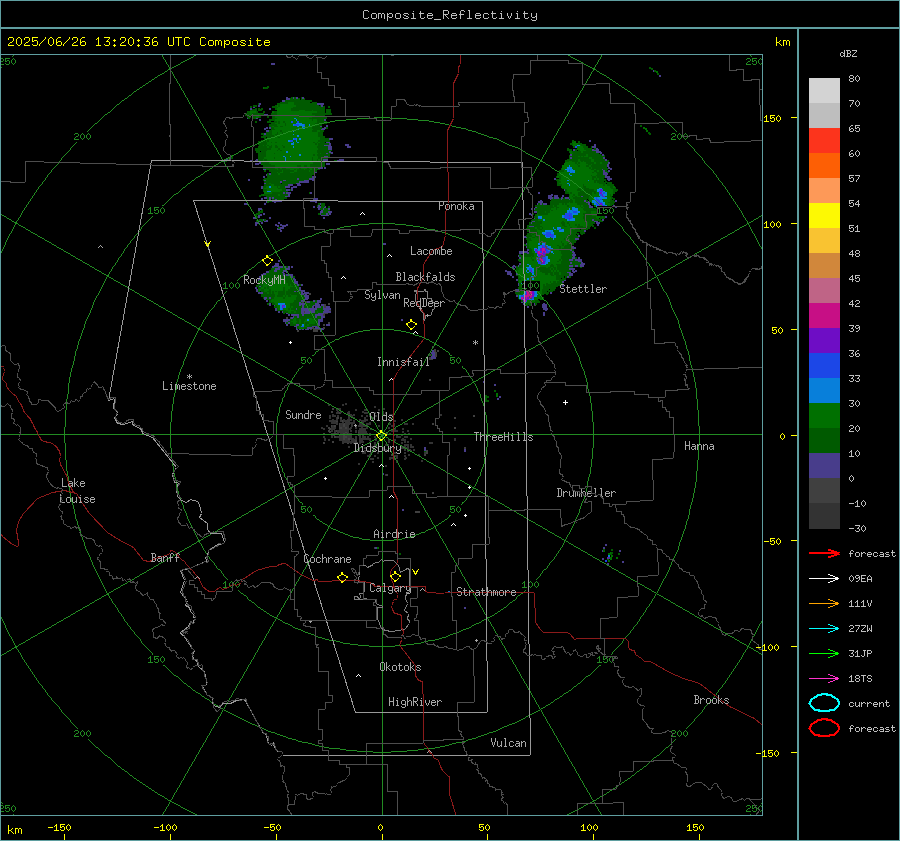Click the magenta 18TS arrow icon
The image size is (900, 841).
(x=824, y=679)
